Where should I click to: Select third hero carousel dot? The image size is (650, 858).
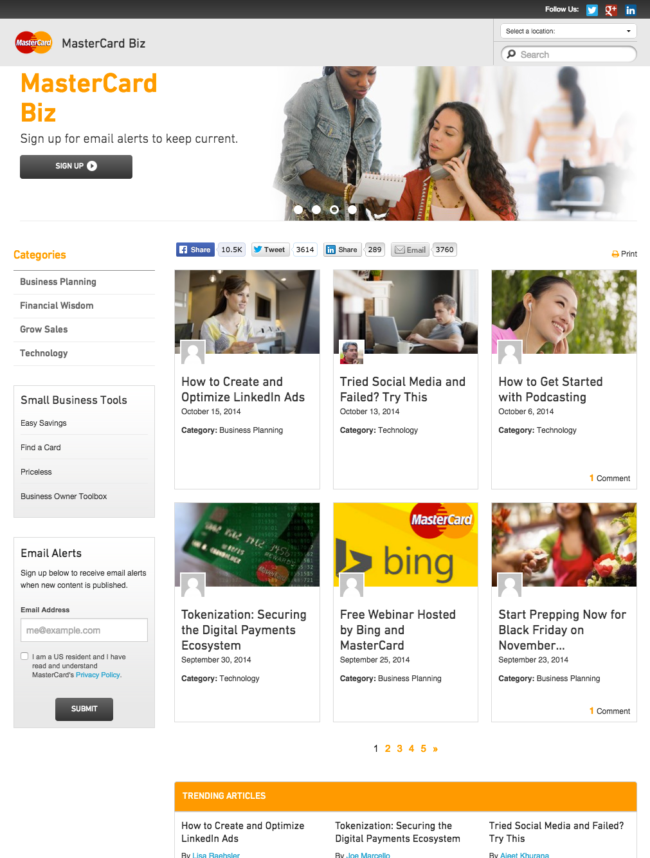(334, 210)
